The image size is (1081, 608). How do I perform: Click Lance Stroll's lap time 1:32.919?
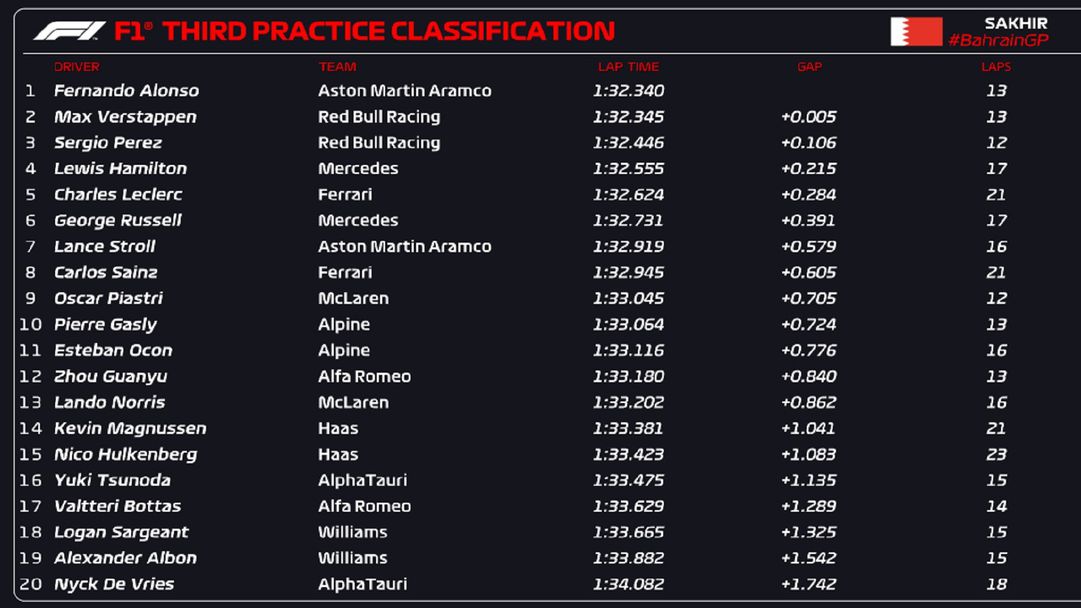628,247
